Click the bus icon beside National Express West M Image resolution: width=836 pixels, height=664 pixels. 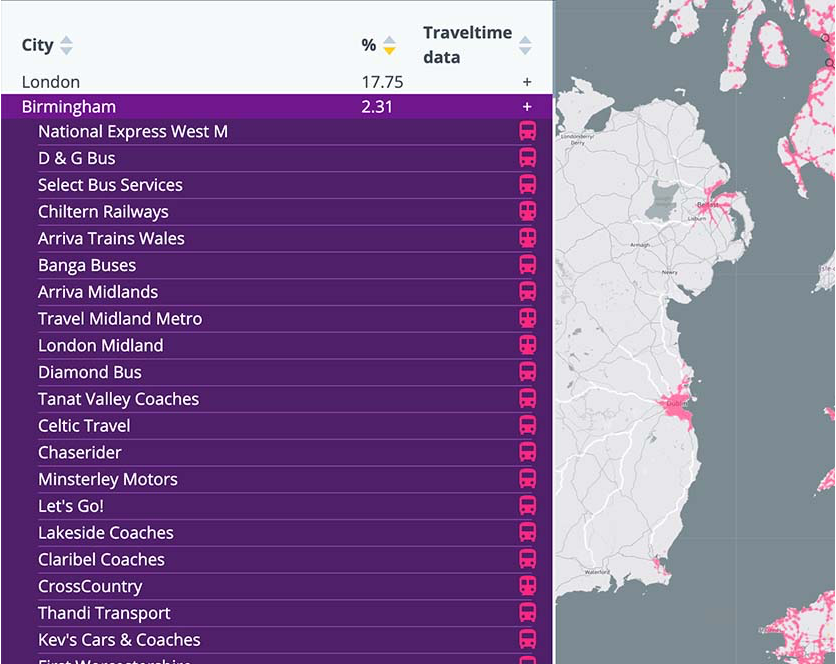coord(527,131)
